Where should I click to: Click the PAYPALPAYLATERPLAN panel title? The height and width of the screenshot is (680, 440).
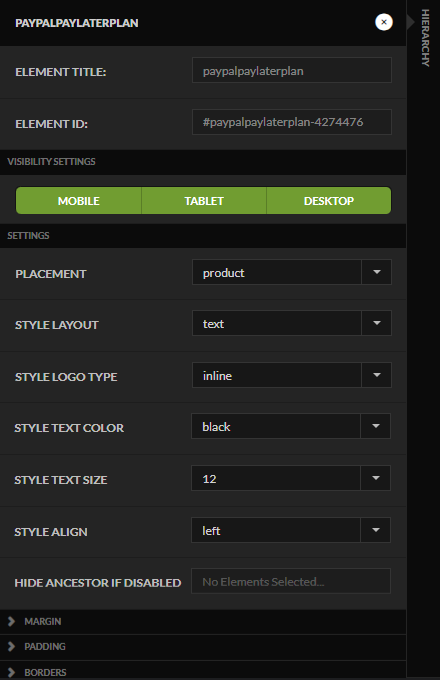pyautogui.click(x=77, y=23)
